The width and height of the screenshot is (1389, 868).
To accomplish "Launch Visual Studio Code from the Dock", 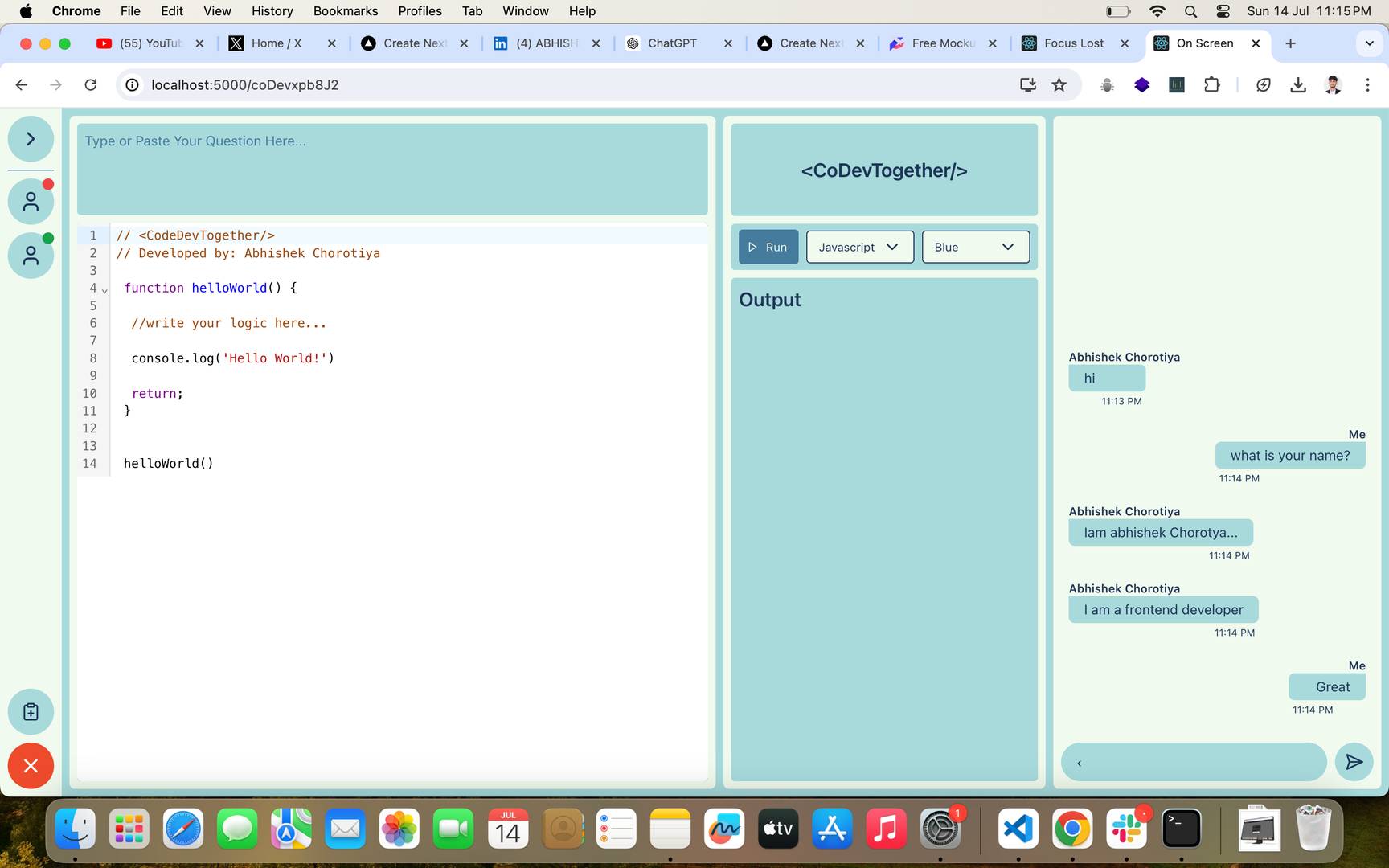I will [x=1018, y=829].
